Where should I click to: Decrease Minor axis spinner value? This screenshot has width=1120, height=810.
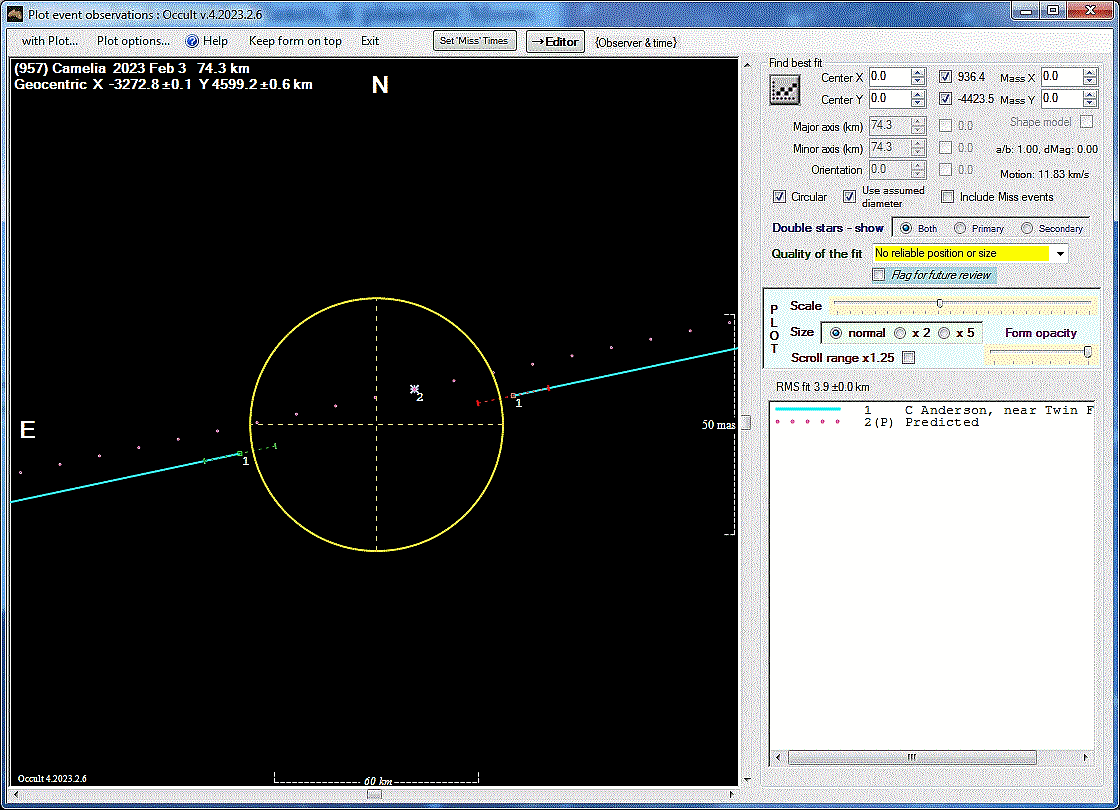coord(919,152)
